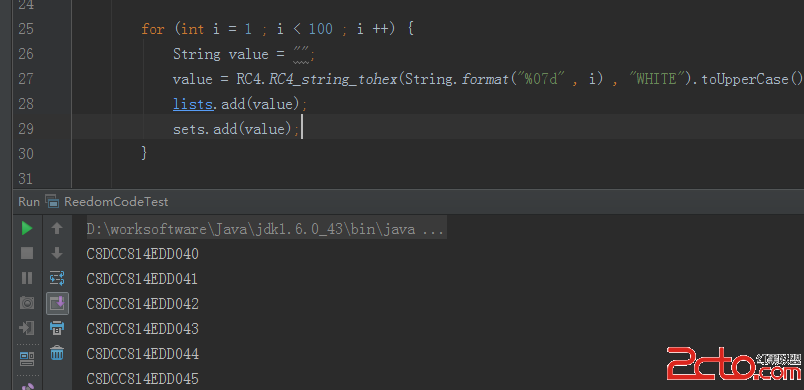
Task: Toggle soft-wrap for console output
Action: tap(57, 278)
